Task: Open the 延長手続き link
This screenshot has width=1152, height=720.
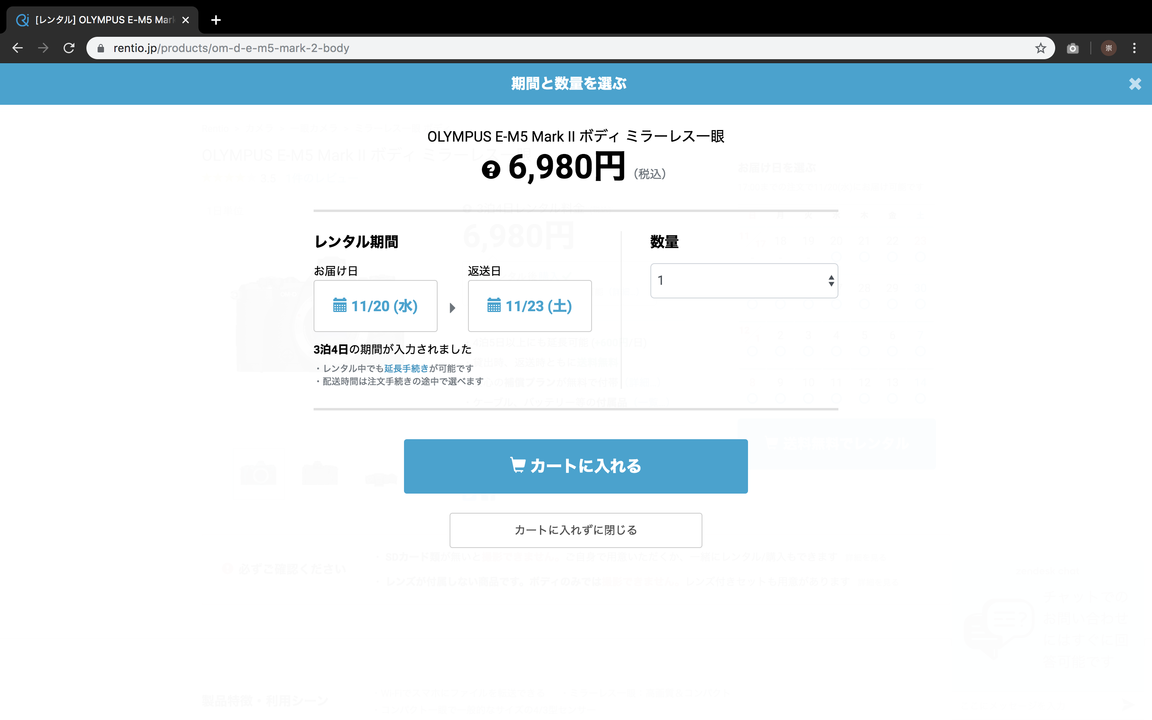Action: click(406, 368)
